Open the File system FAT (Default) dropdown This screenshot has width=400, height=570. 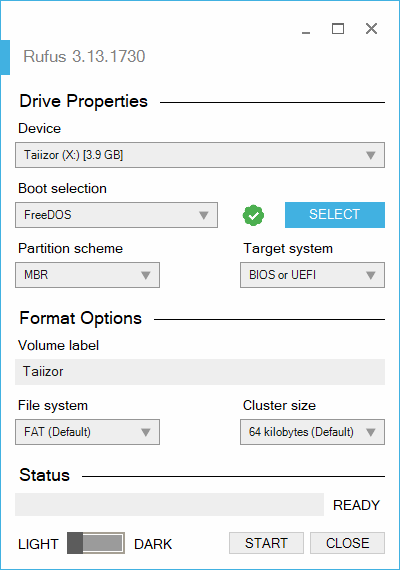tap(87, 432)
